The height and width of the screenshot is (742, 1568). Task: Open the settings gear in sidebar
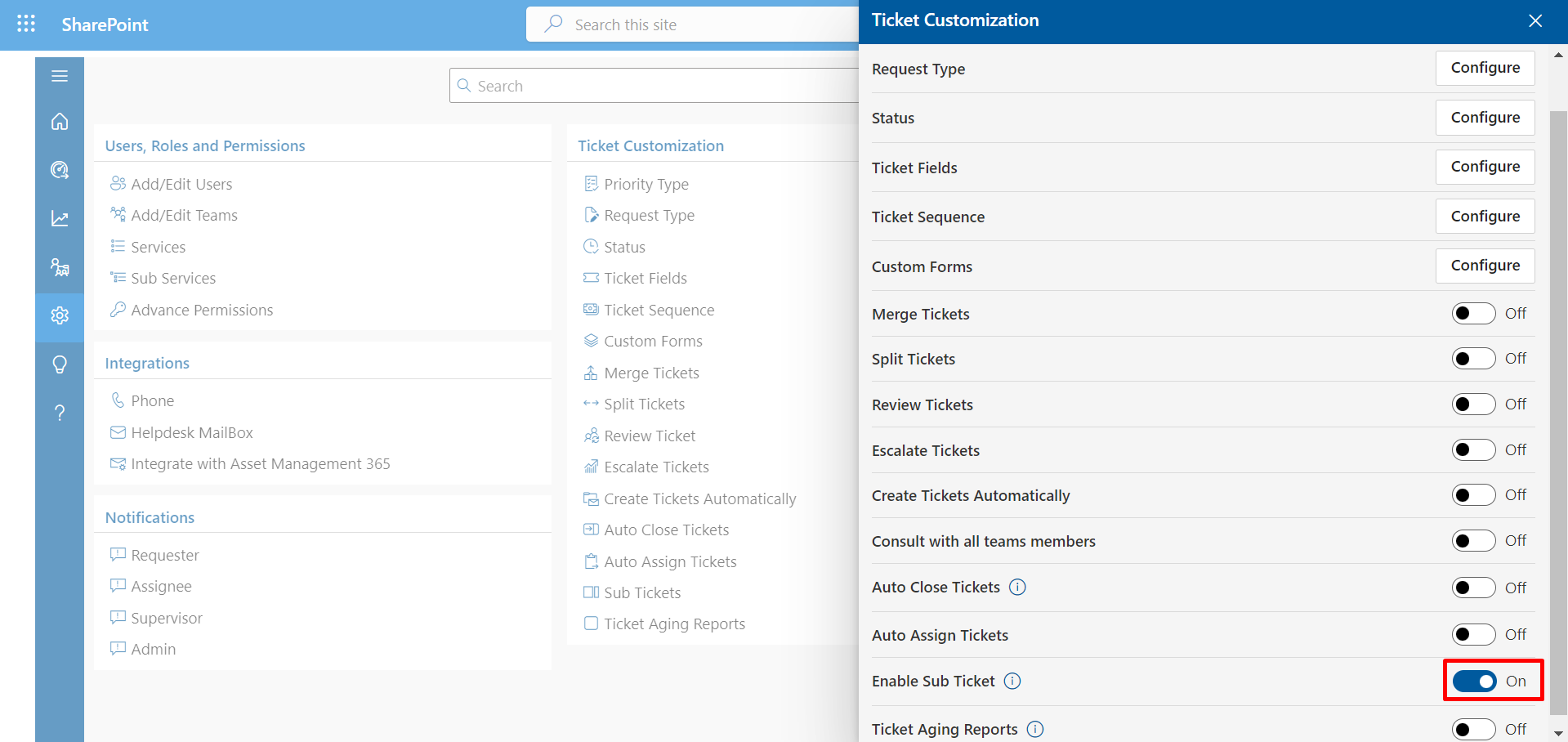[60, 315]
